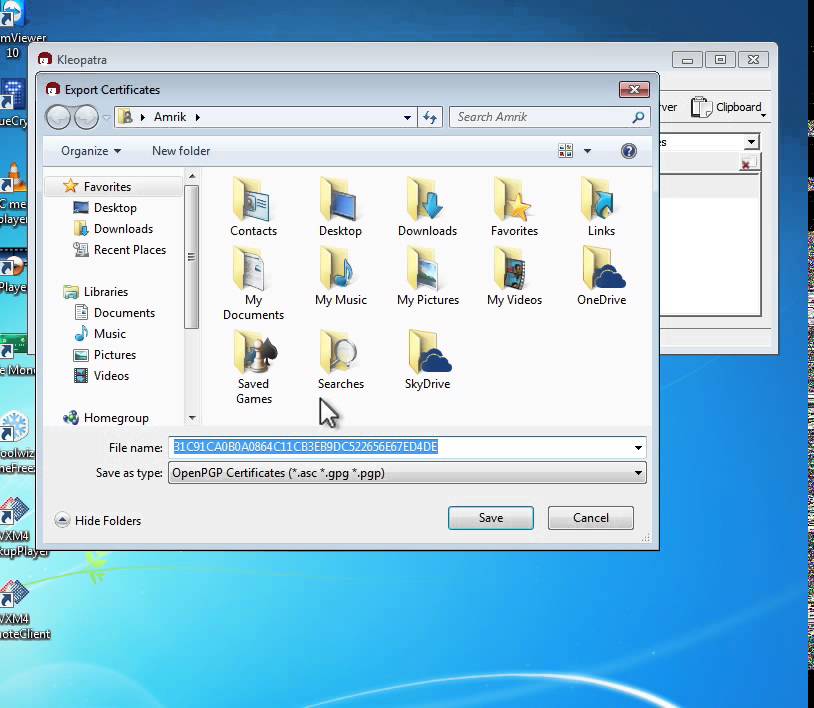
Task: Click the Save button
Action: [491, 518]
